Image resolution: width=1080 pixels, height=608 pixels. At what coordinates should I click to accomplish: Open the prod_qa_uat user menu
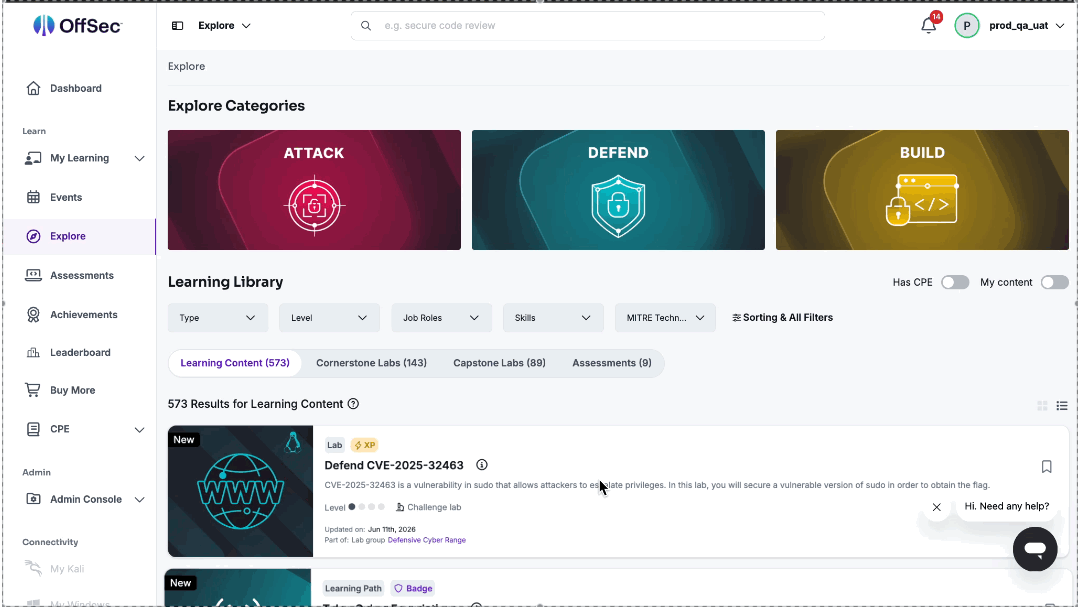[1027, 25]
